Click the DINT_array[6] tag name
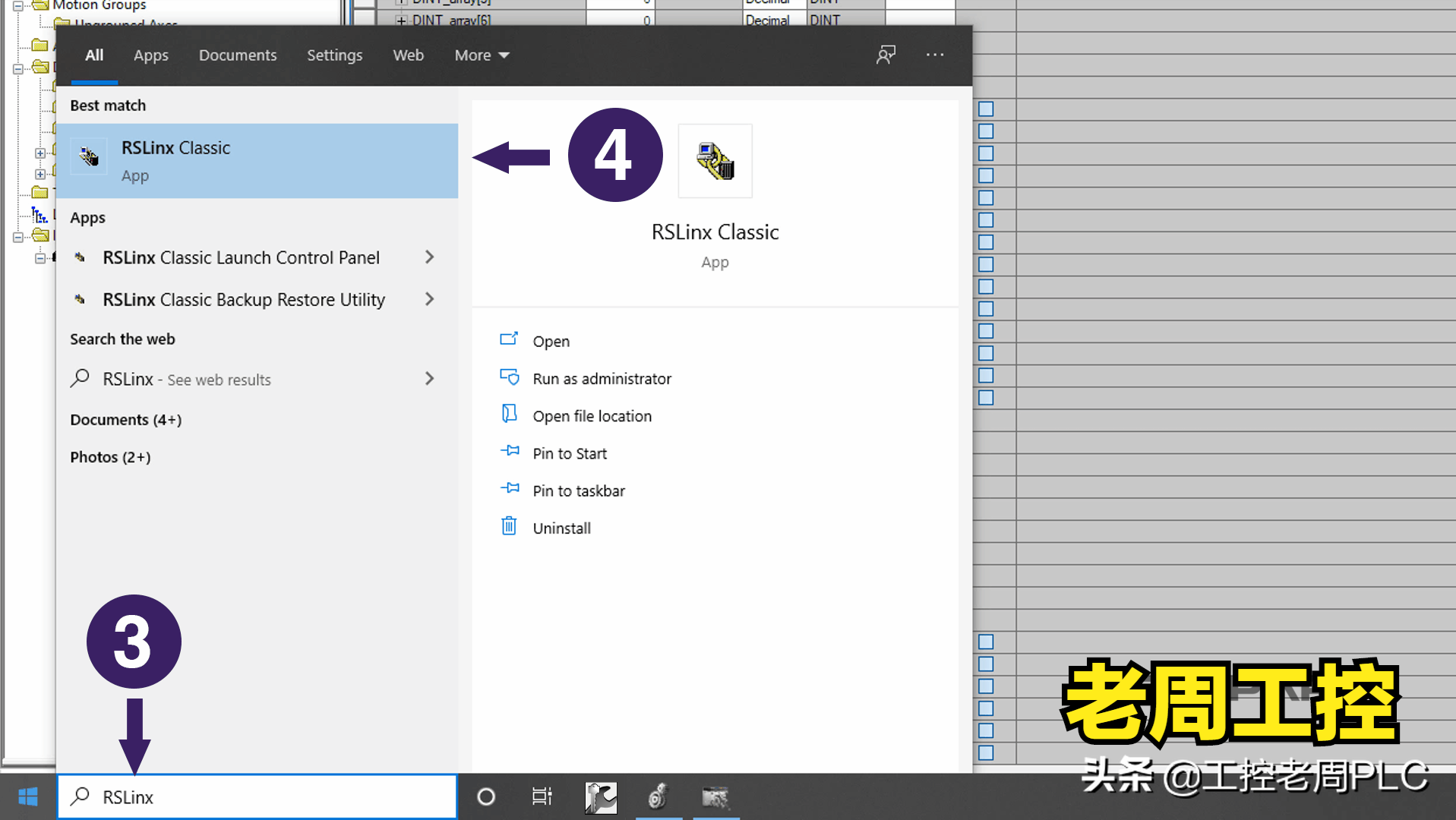The height and width of the screenshot is (820, 1456). (451, 20)
